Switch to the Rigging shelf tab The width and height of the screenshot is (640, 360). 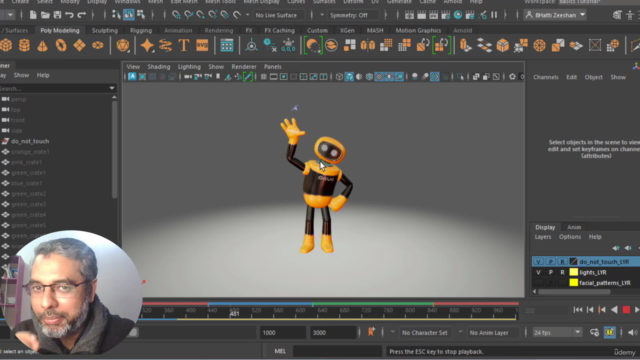[141, 30]
